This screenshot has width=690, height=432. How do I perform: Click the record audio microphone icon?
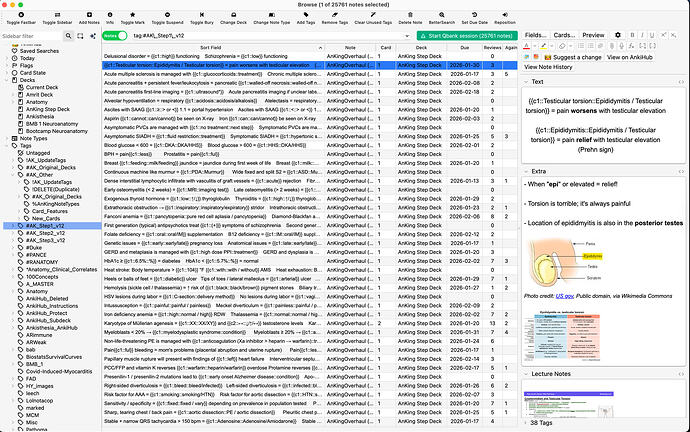coord(621,46)
